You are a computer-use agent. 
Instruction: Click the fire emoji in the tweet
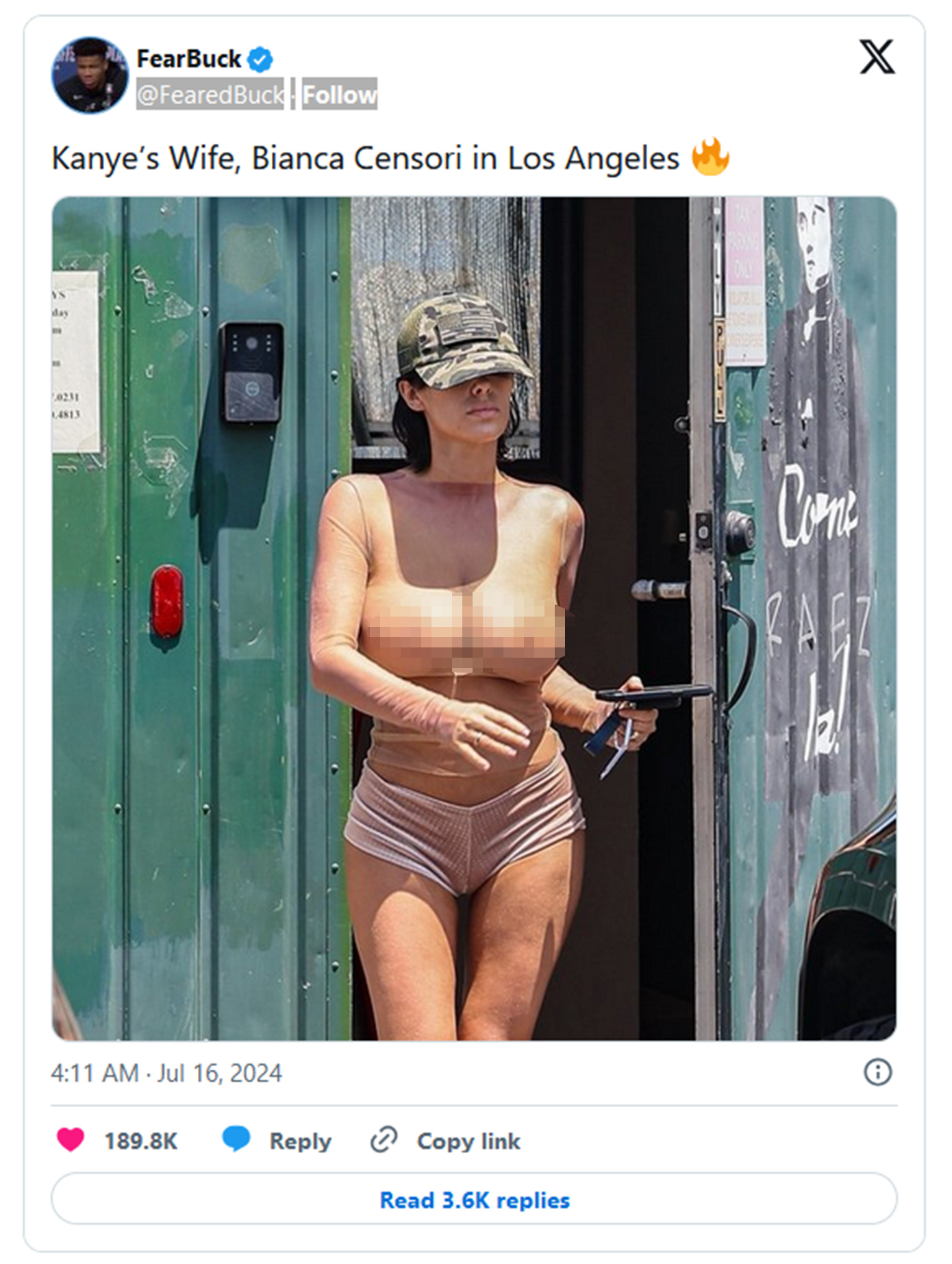click(710, 157)
